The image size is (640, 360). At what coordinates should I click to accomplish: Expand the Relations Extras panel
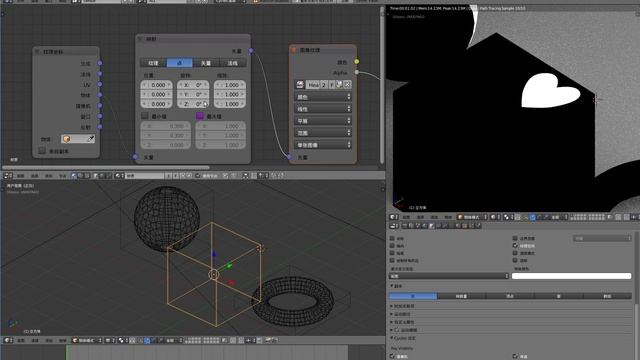(x=391, y=306)
